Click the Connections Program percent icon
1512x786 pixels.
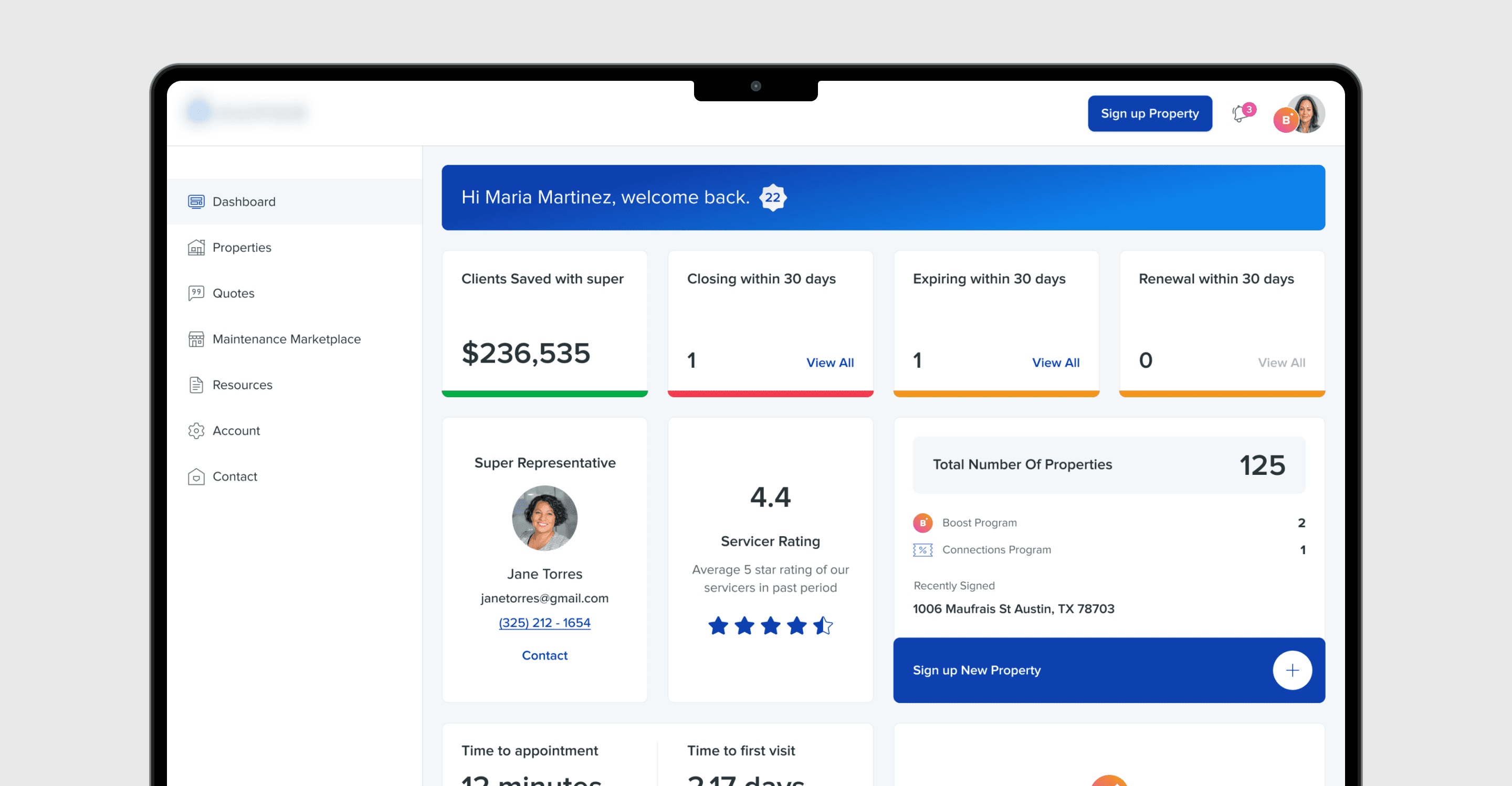coord(922,549)
